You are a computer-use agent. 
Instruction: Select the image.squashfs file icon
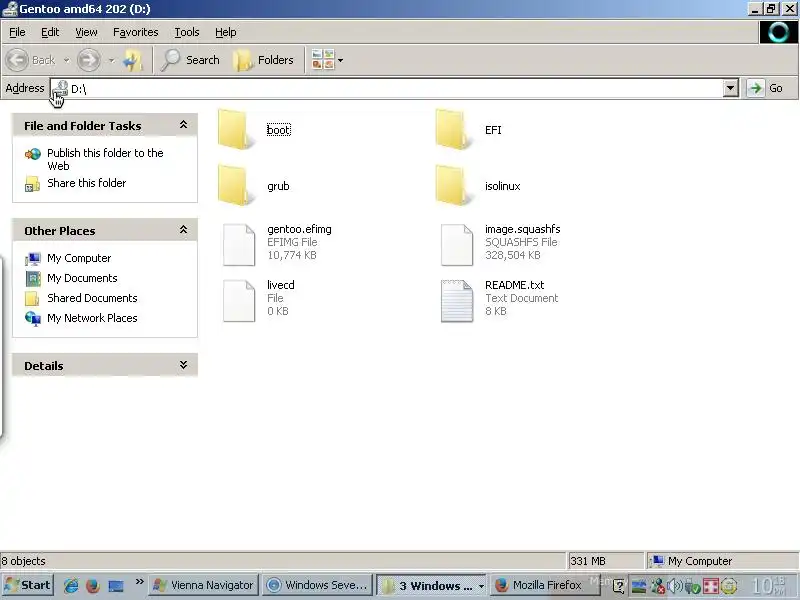point(457,245)
